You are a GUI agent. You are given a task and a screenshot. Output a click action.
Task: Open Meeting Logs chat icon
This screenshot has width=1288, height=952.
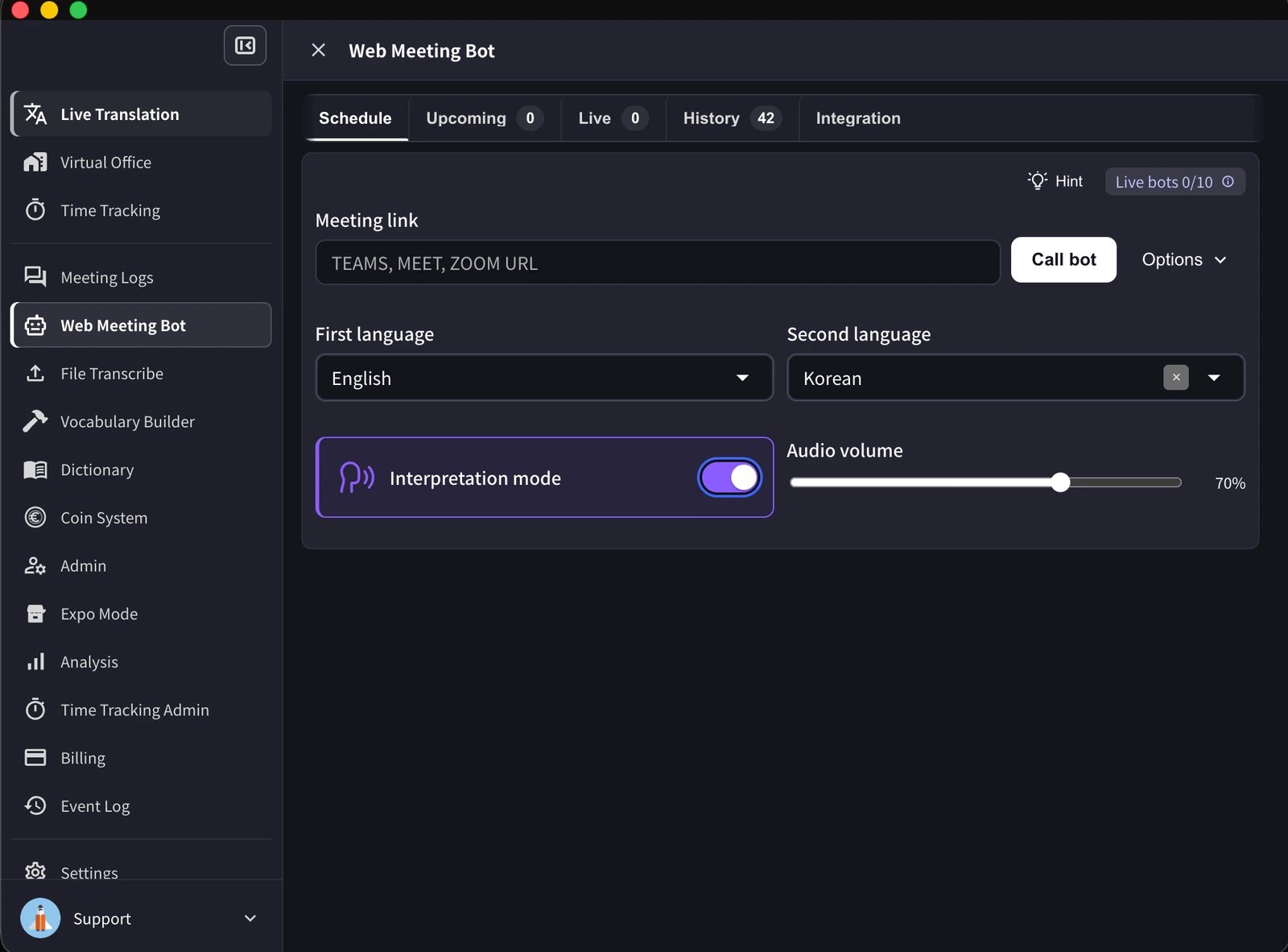coord(35,277)
